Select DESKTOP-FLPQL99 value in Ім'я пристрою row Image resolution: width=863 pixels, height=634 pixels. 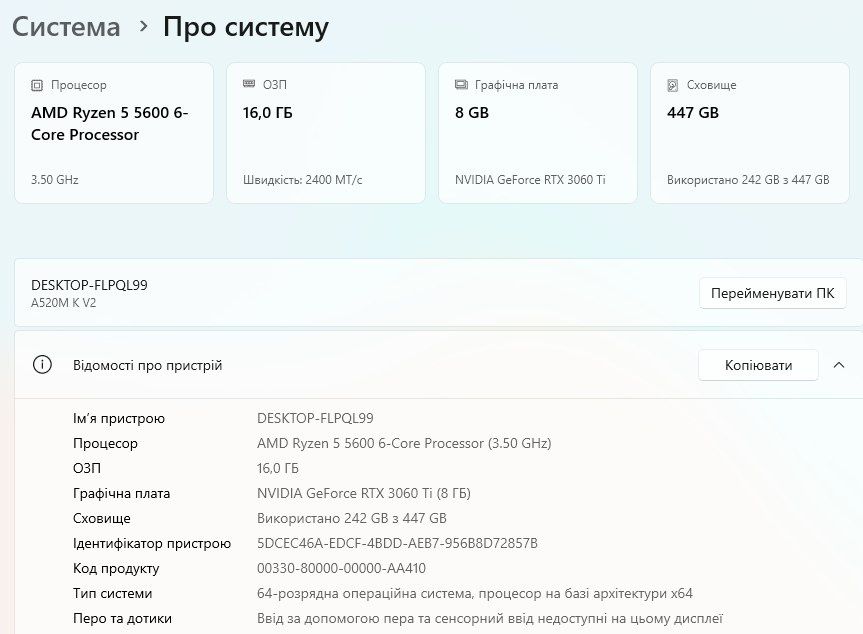click(315, 418)
